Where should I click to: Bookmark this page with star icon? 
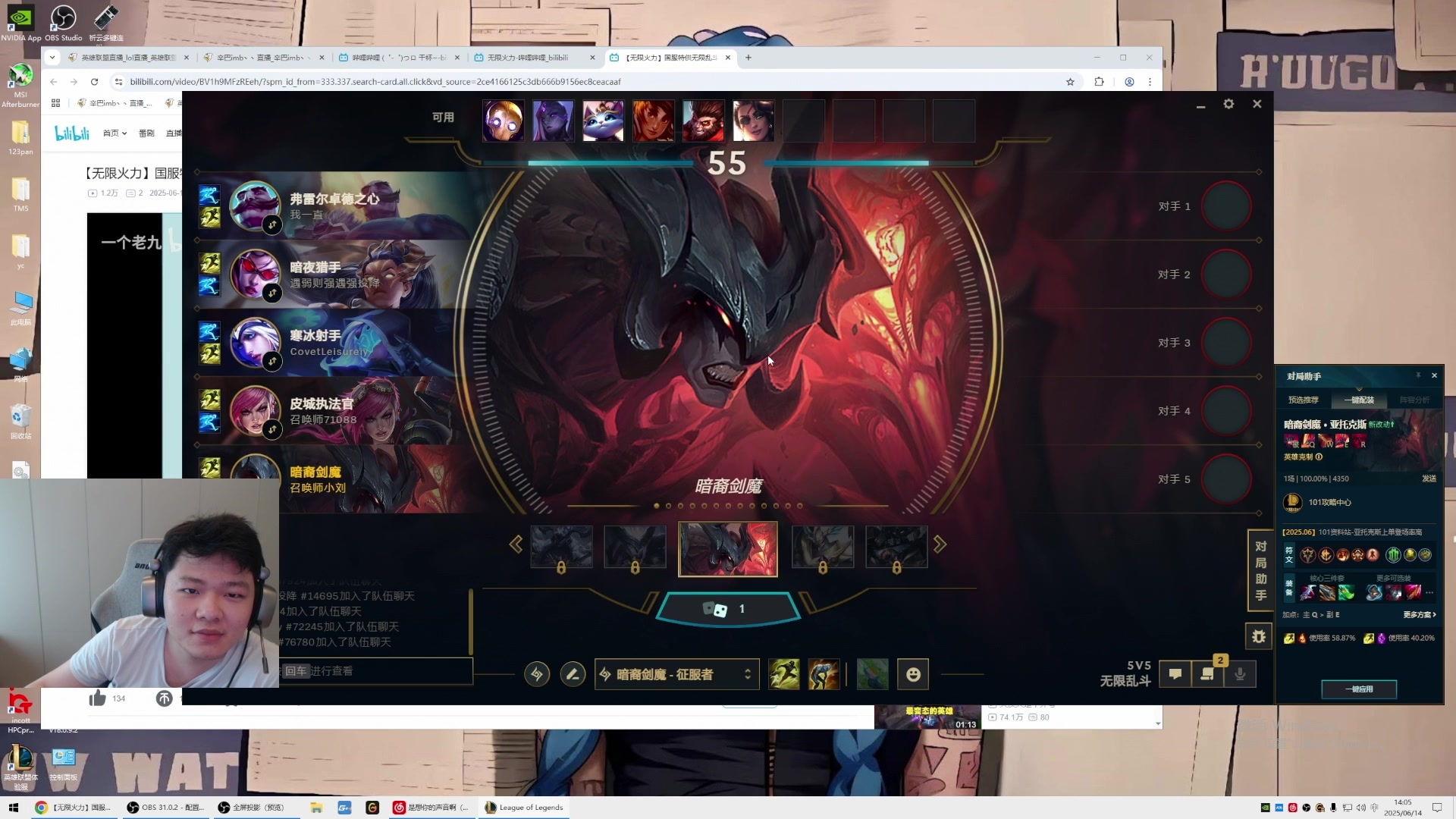pyautogui.click(x=1070, y=82)
